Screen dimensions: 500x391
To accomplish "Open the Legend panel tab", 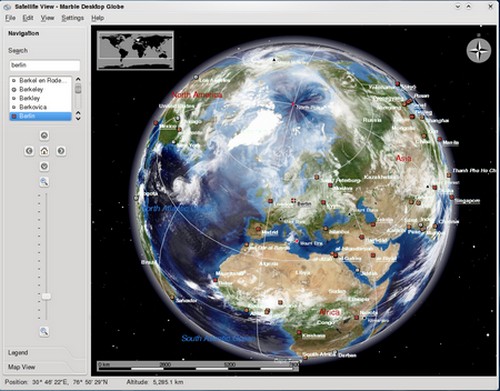I will 18,353.
